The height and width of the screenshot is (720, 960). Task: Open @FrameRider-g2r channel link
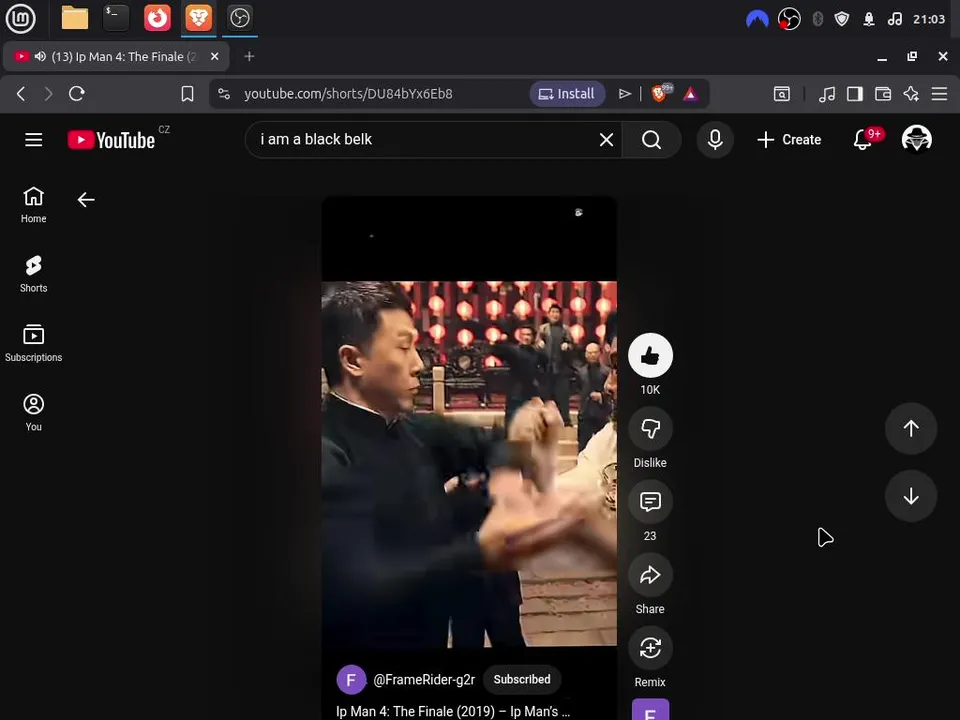point(424,680)
